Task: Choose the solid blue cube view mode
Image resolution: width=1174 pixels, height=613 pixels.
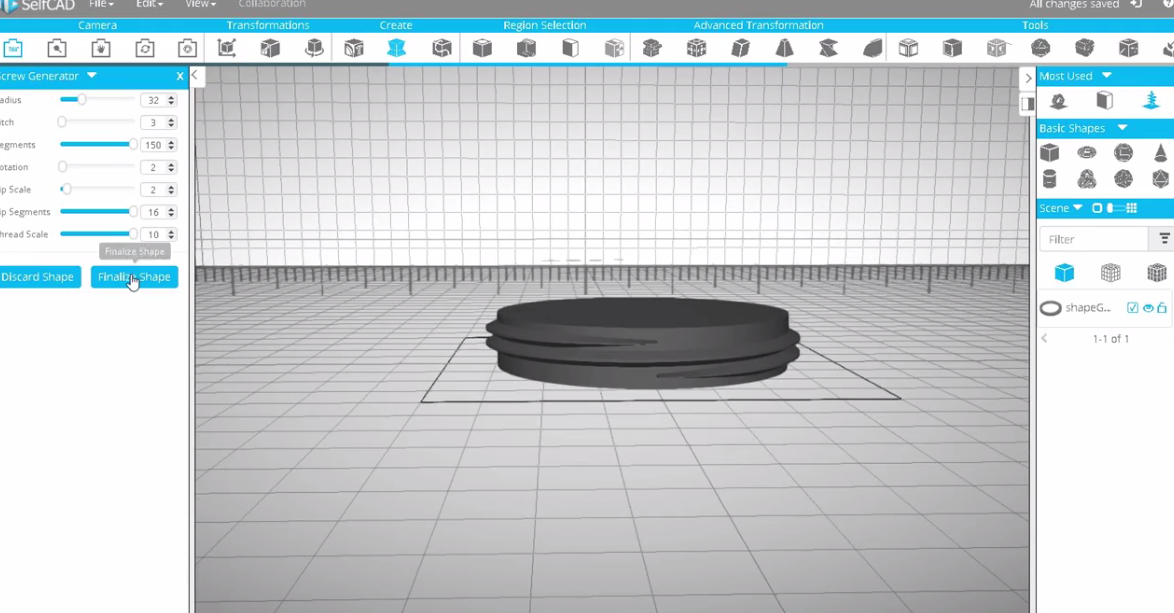Action: (1064, 273)
